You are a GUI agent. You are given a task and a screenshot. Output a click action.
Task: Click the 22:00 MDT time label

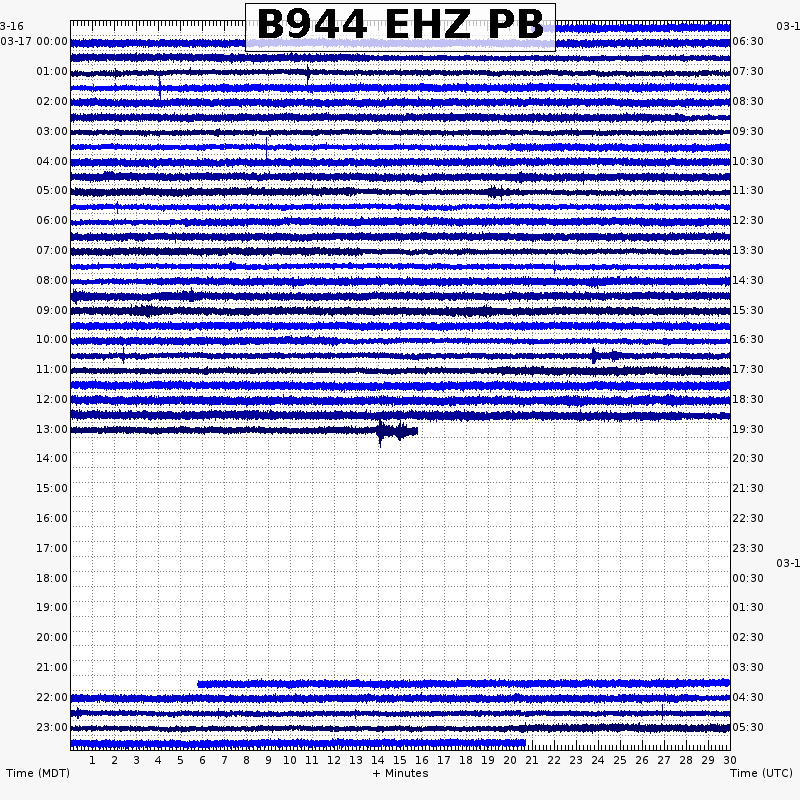(x=52, y=697)
